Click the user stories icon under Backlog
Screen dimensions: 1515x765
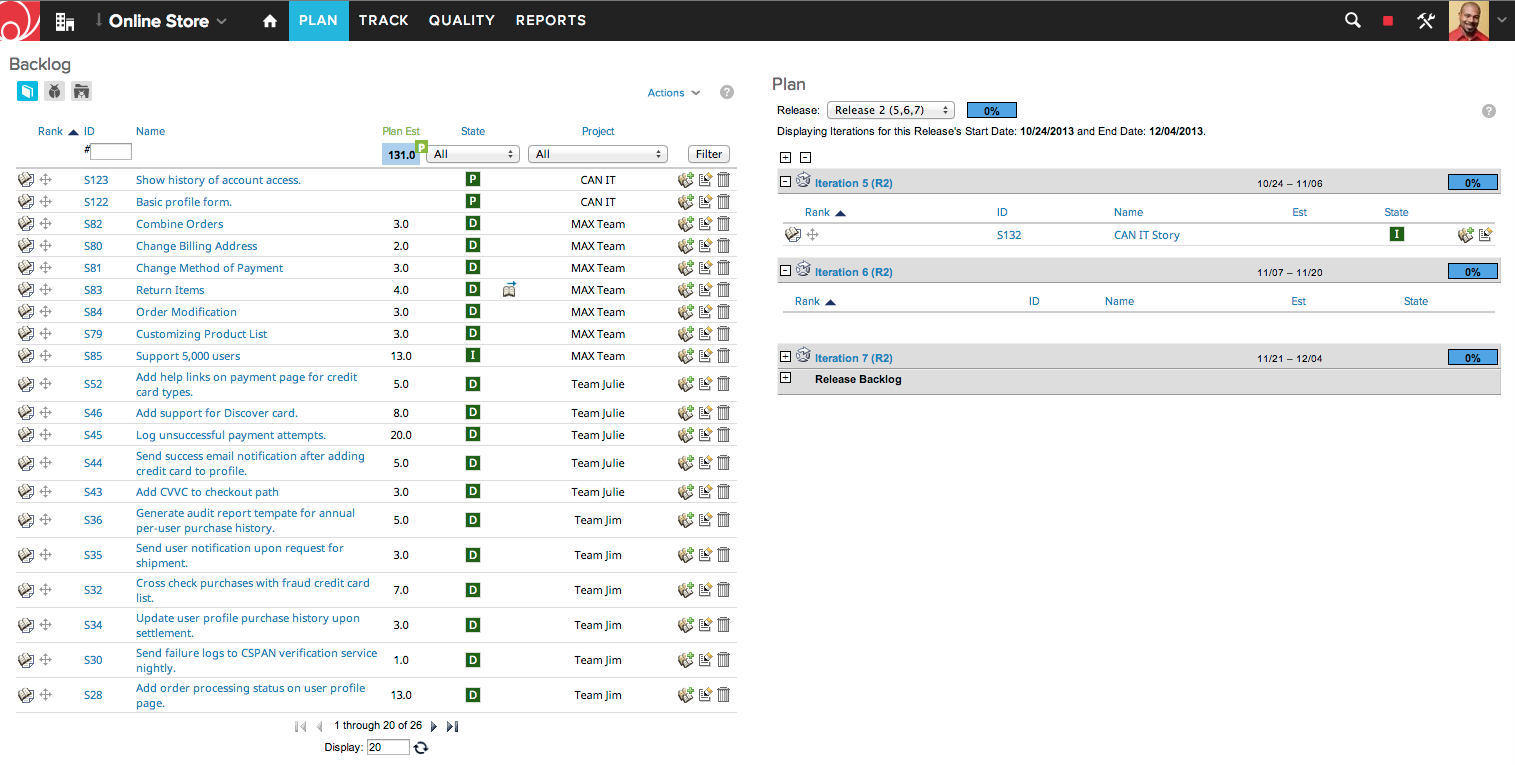point(27,91)
